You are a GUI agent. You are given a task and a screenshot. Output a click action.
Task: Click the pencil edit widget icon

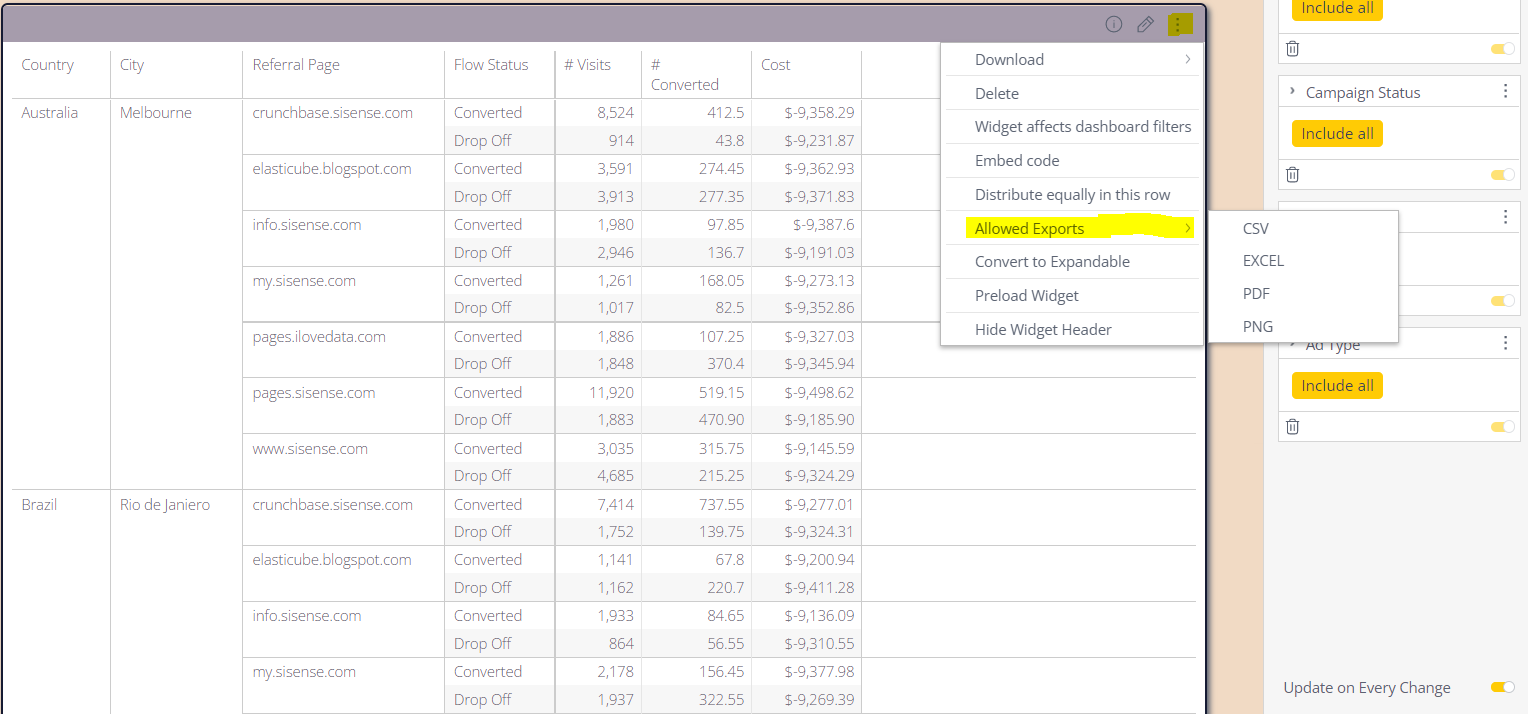[x=1146, y=24]
